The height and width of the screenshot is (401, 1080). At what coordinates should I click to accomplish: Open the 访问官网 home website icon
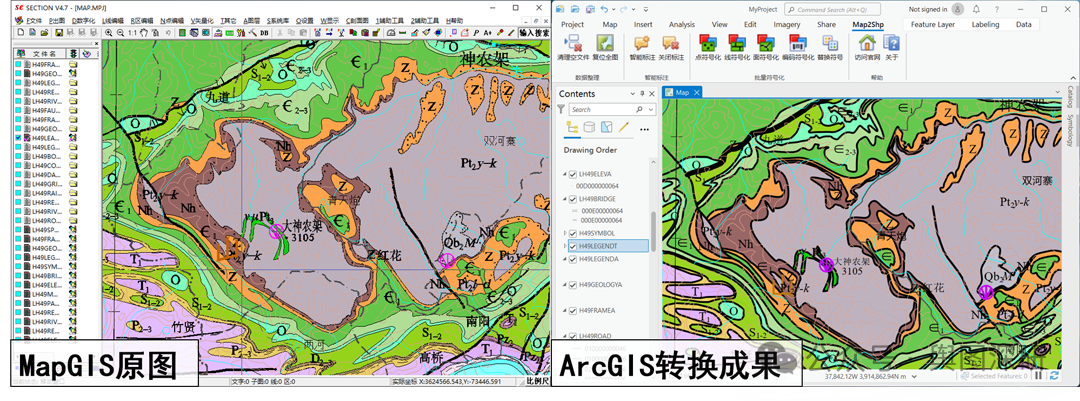tap(867, 43)
